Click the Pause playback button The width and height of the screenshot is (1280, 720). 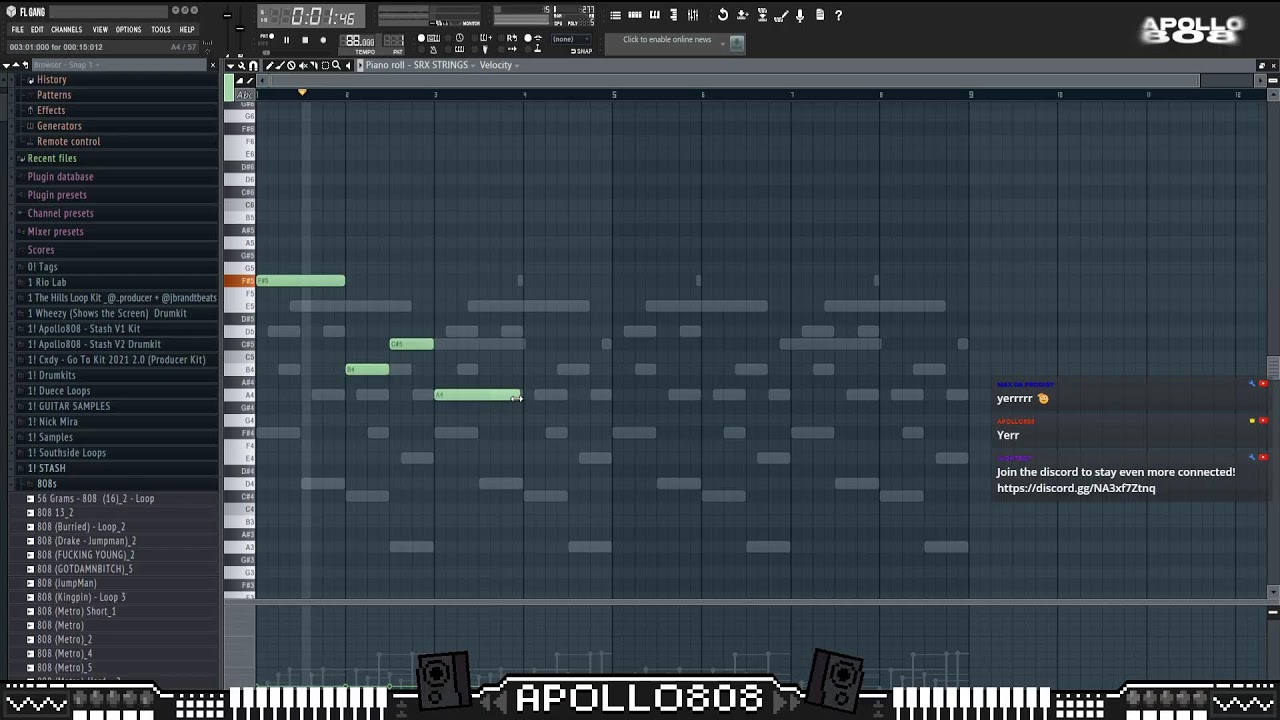pos(286,40)
